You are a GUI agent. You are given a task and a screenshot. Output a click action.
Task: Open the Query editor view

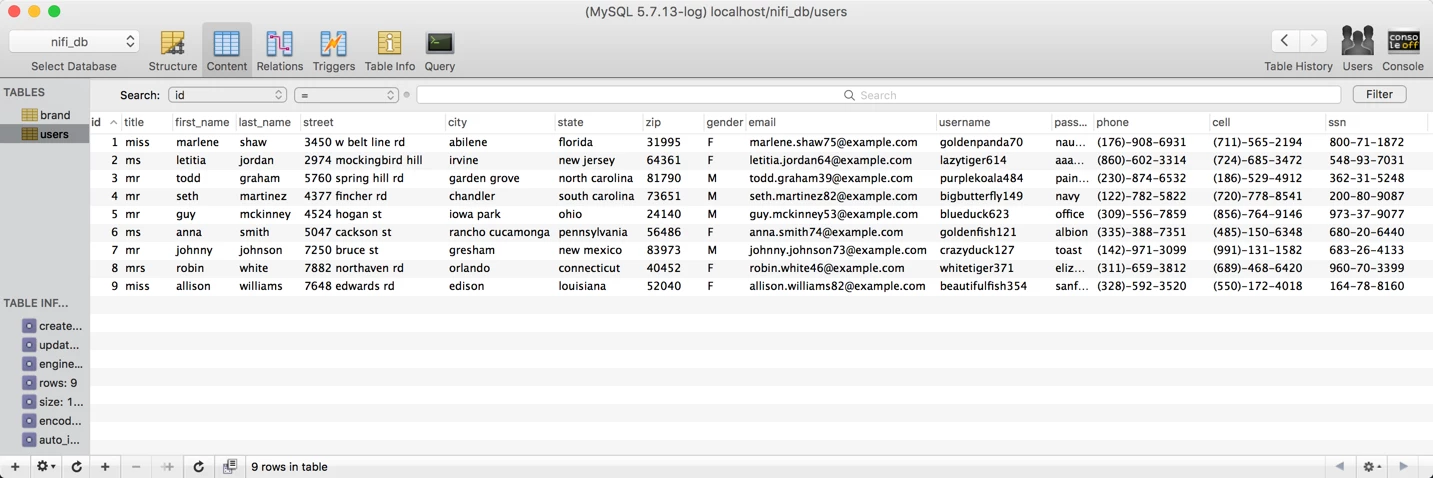(439, 50)
